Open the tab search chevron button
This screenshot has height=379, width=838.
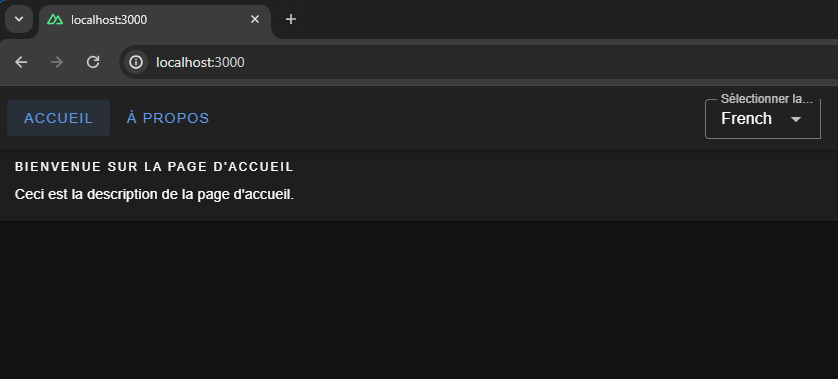[19, 19]
